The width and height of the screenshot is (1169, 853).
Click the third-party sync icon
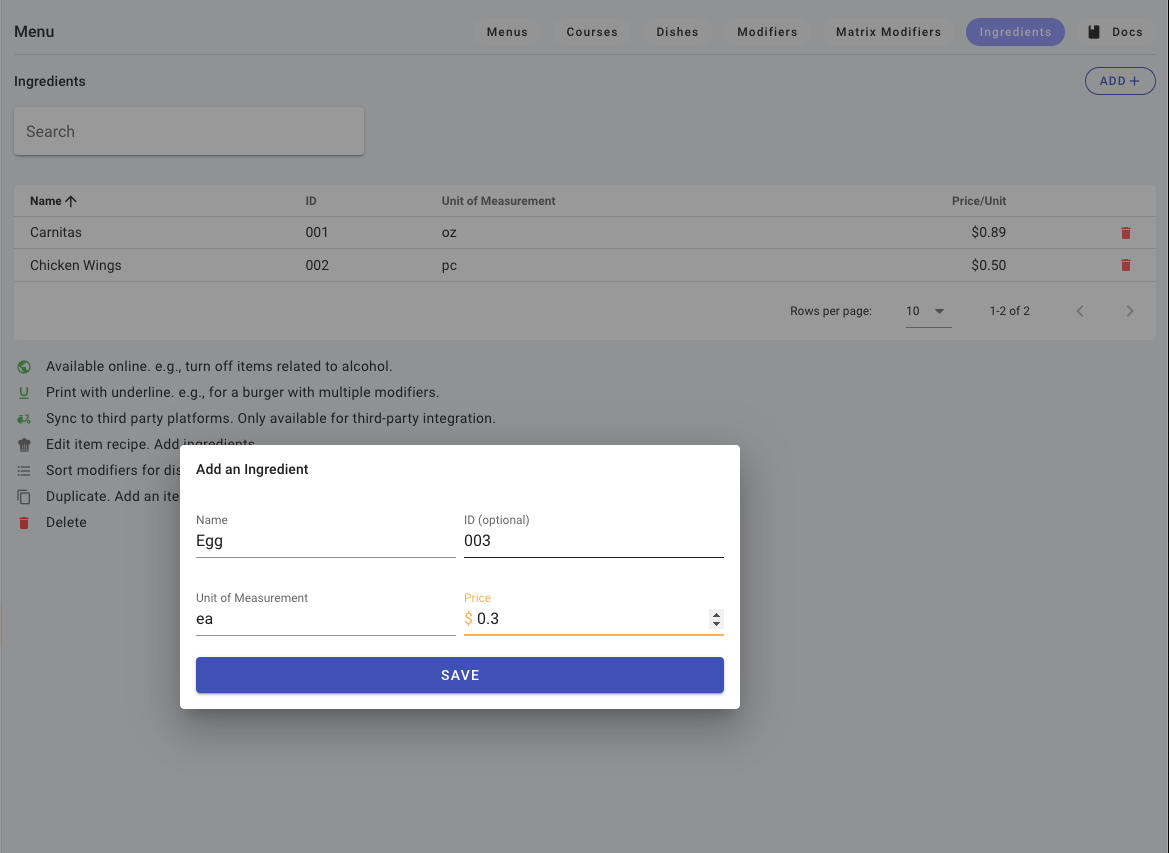point(24,419)
